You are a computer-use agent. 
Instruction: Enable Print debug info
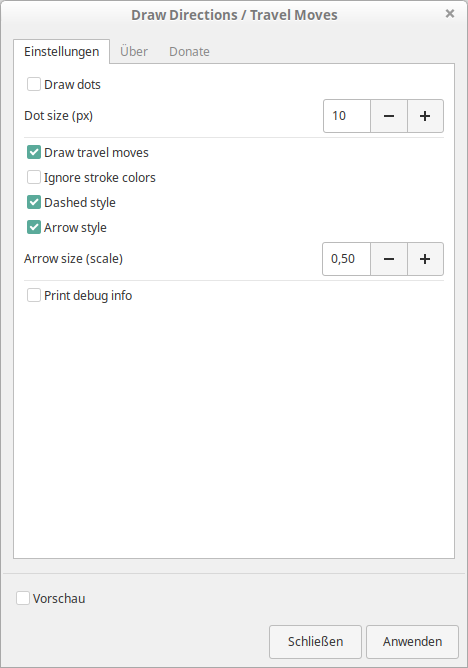pyautogui.click(x=34, y=295)
